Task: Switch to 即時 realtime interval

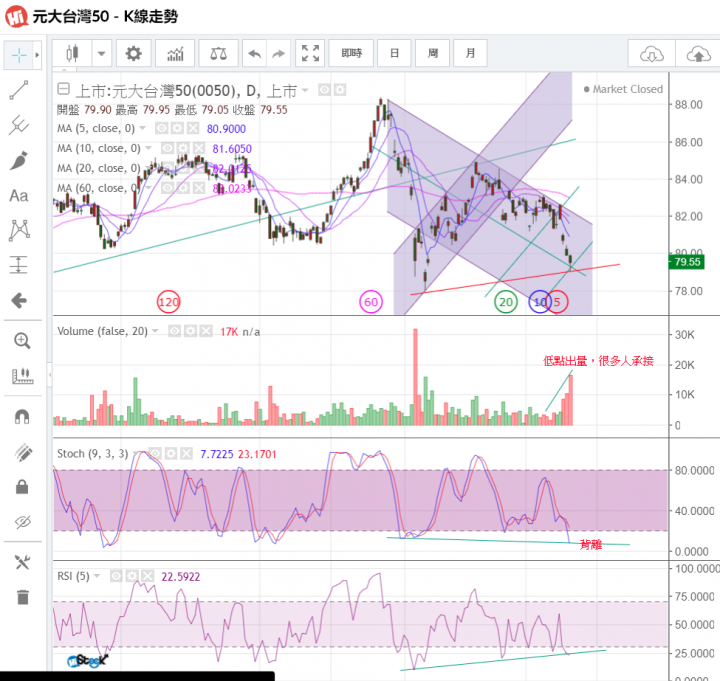Action: (351, 54)
